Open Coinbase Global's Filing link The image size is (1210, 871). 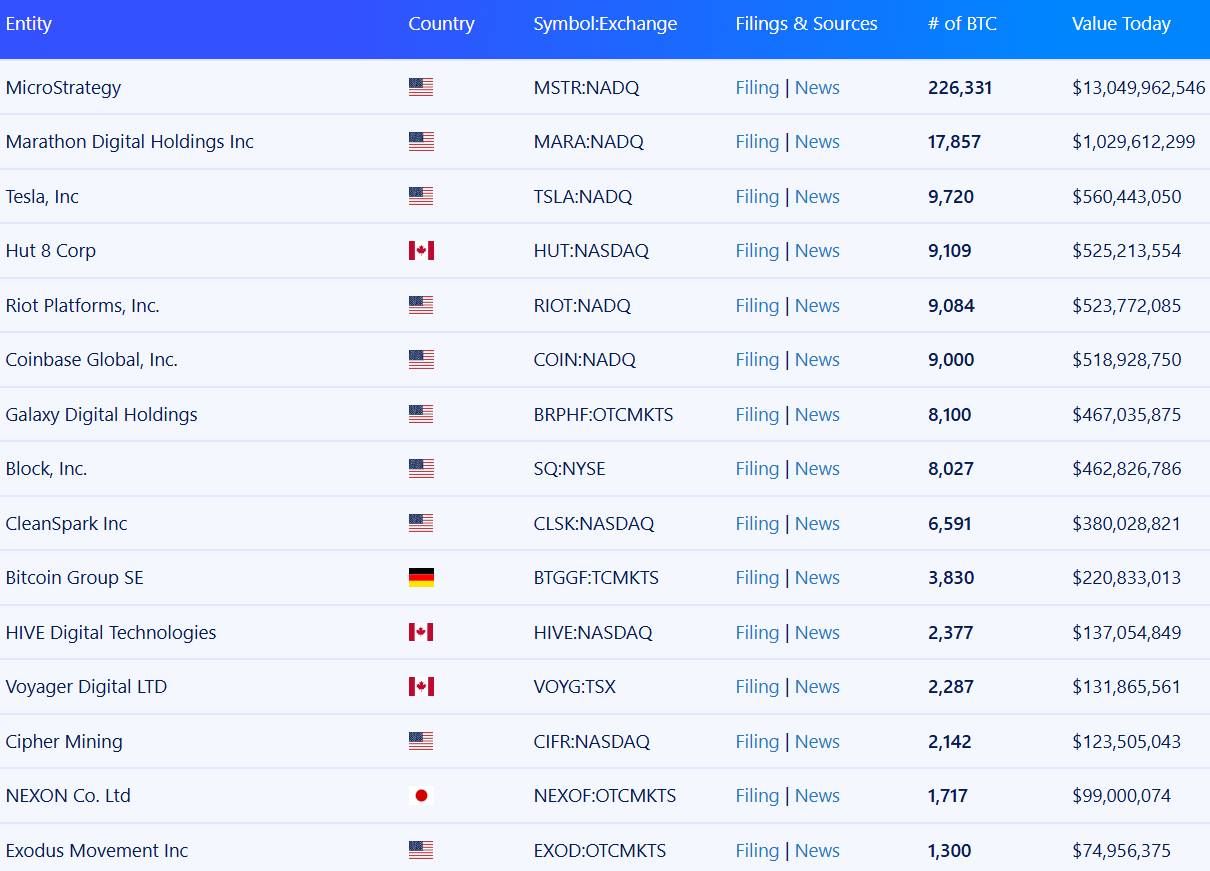pos(757,359)
